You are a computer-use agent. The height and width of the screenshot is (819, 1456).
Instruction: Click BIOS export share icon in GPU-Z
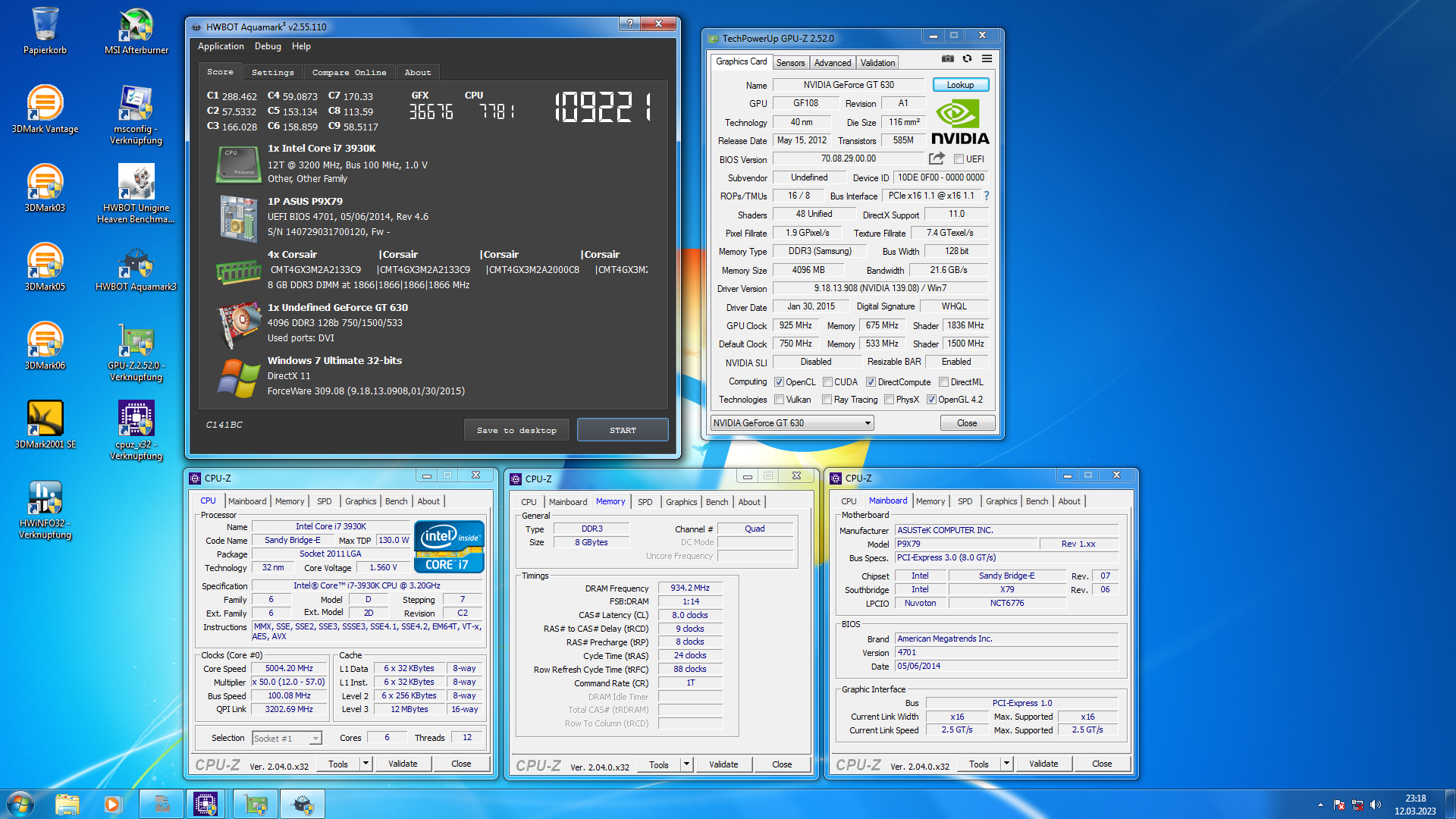pos(937,158)
